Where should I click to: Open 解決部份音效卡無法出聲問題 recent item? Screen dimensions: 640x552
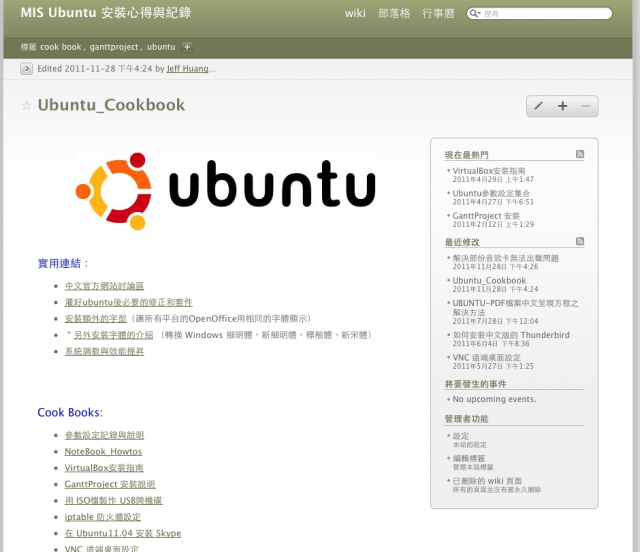505,258
